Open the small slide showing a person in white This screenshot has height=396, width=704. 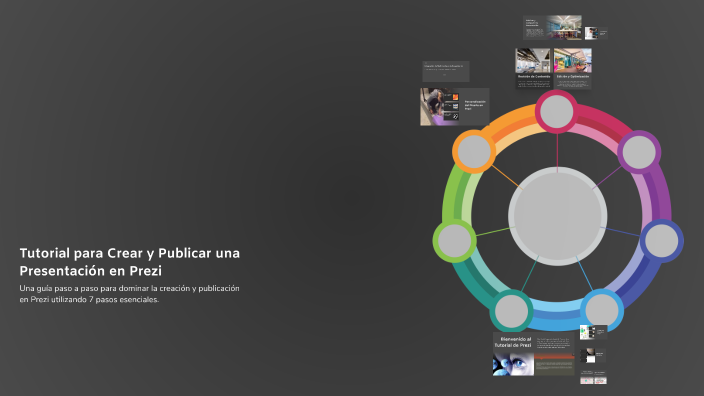[596, 33]
